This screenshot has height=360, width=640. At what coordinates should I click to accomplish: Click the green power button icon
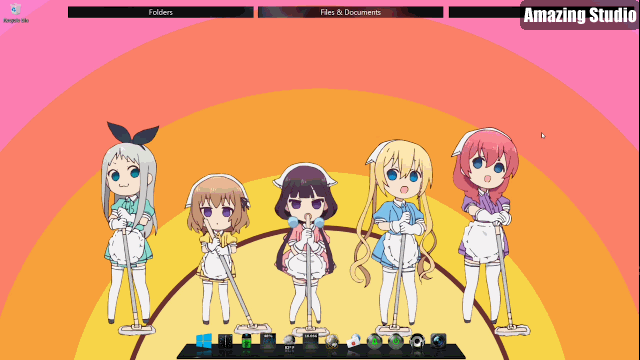pyautogui.click(x=396, y=341)
